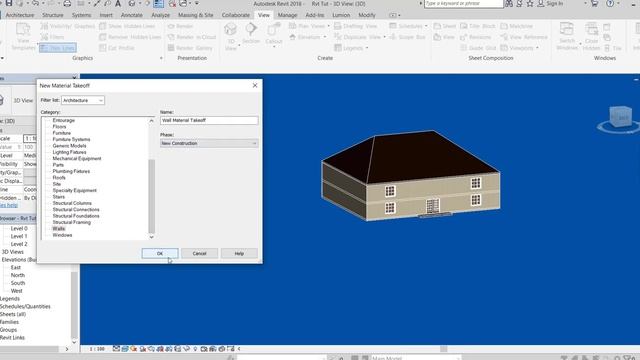The image size is (640, 360).
Task: Click Title Block in Sheet Composition panel
Action: coord(478,26)
